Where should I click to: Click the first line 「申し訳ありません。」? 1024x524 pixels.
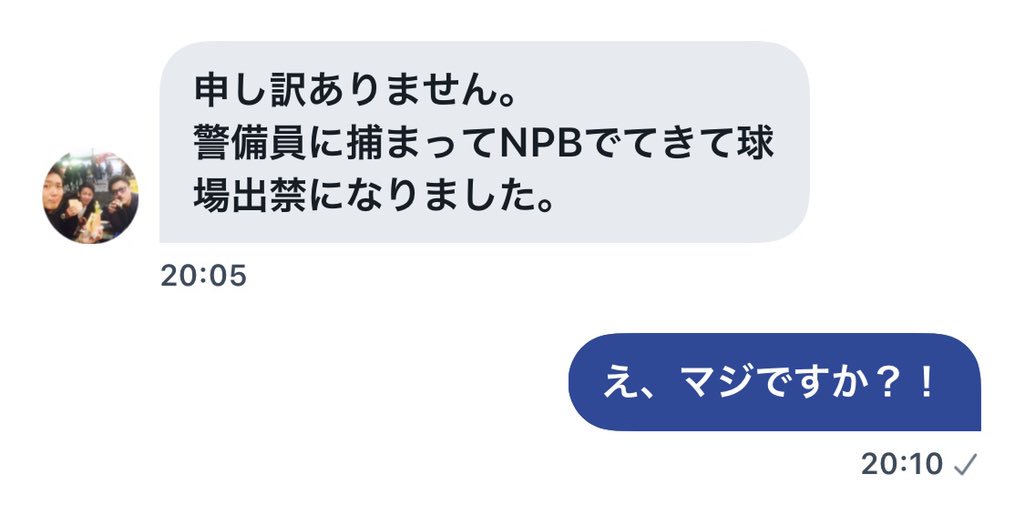[357, 90]
